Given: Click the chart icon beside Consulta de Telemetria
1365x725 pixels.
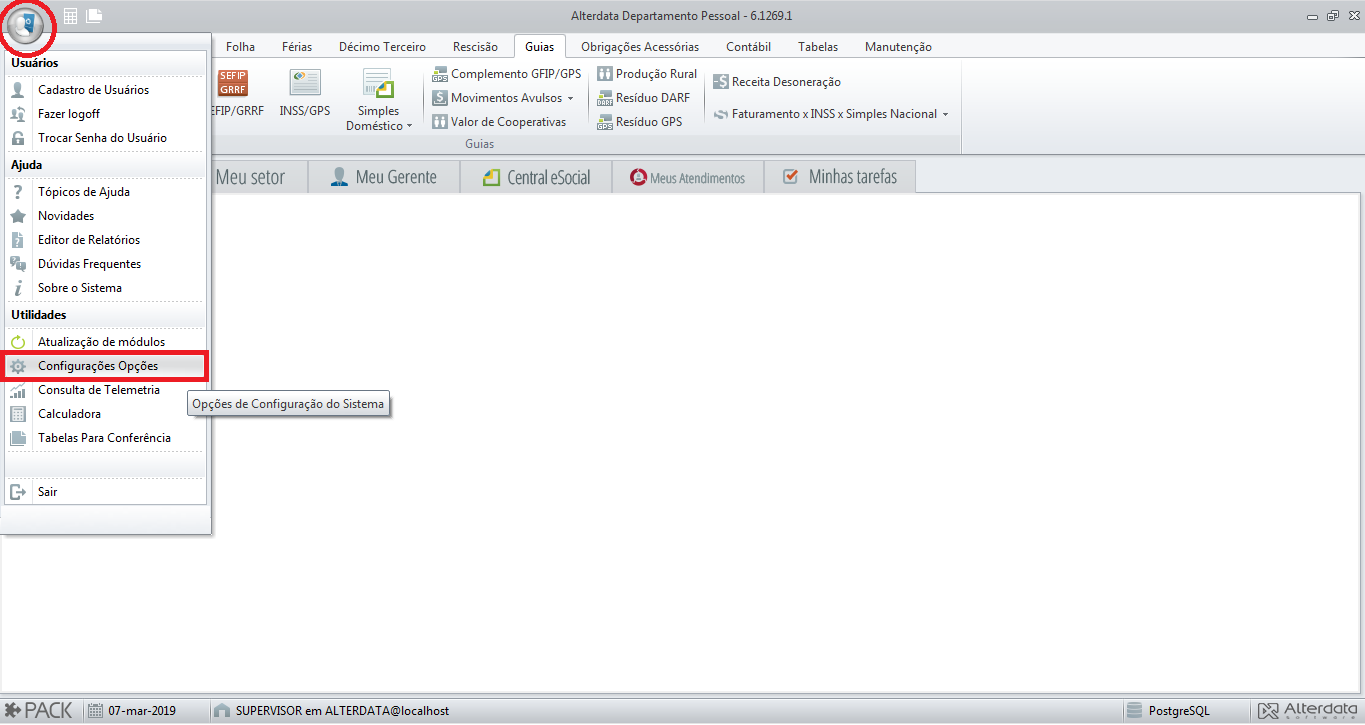Looking at the screenshot, I should coord(18,390).
